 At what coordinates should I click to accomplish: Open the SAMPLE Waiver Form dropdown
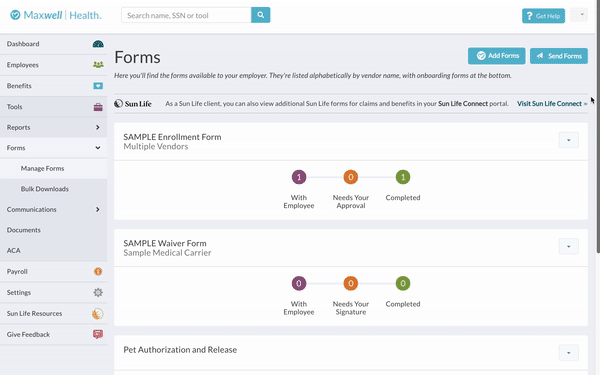coord(569,246)
